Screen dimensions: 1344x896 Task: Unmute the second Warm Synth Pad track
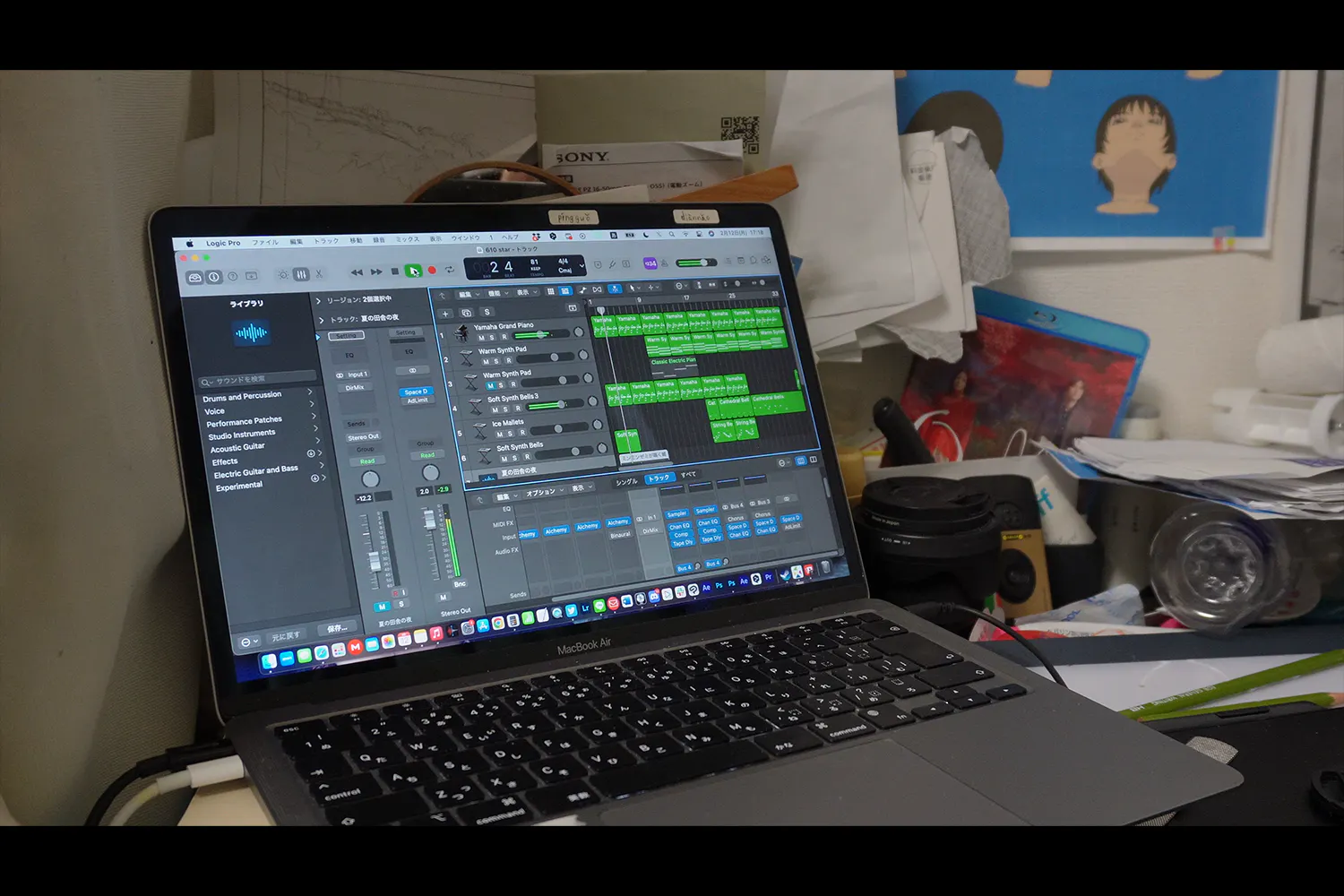pos(491,385)
